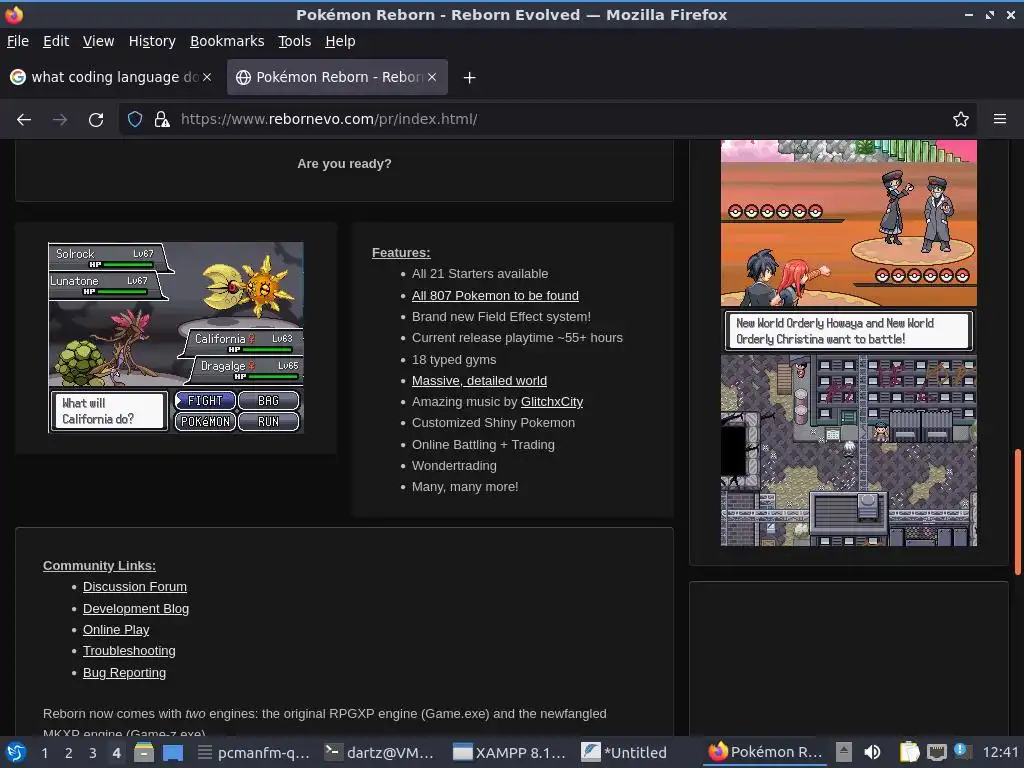Open the removable media tray icon

(x=844, y=753)
